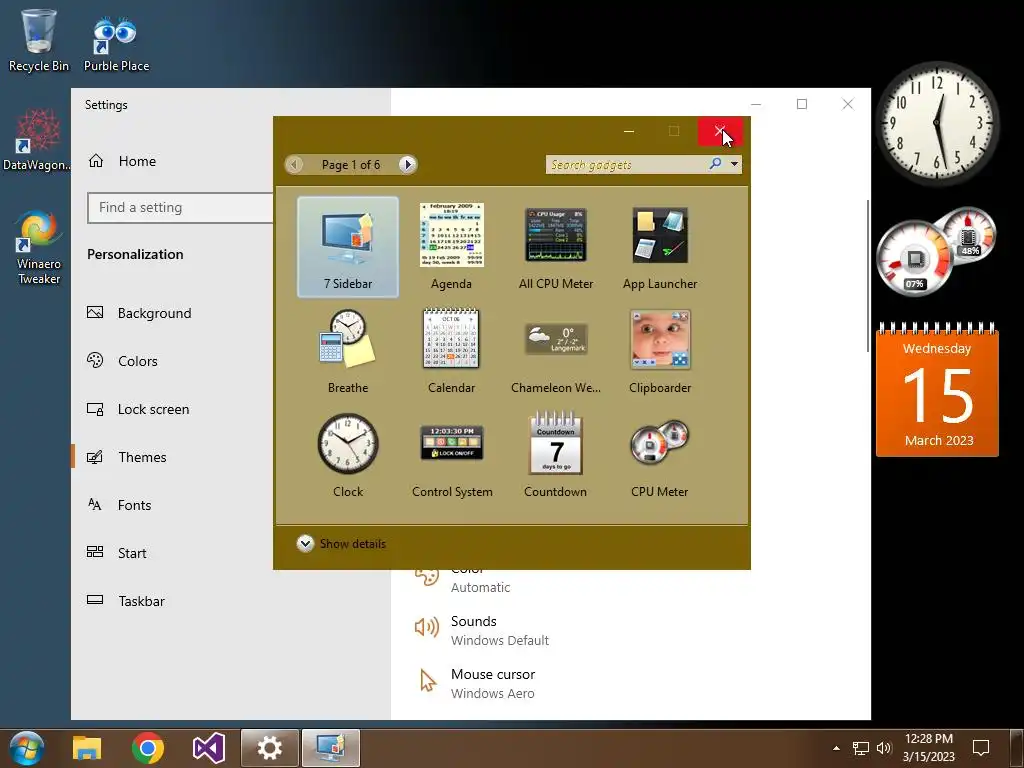This screenshot has height=768, width=1024.
Task: Close the gadget gallery window
Action: point(720,131)
